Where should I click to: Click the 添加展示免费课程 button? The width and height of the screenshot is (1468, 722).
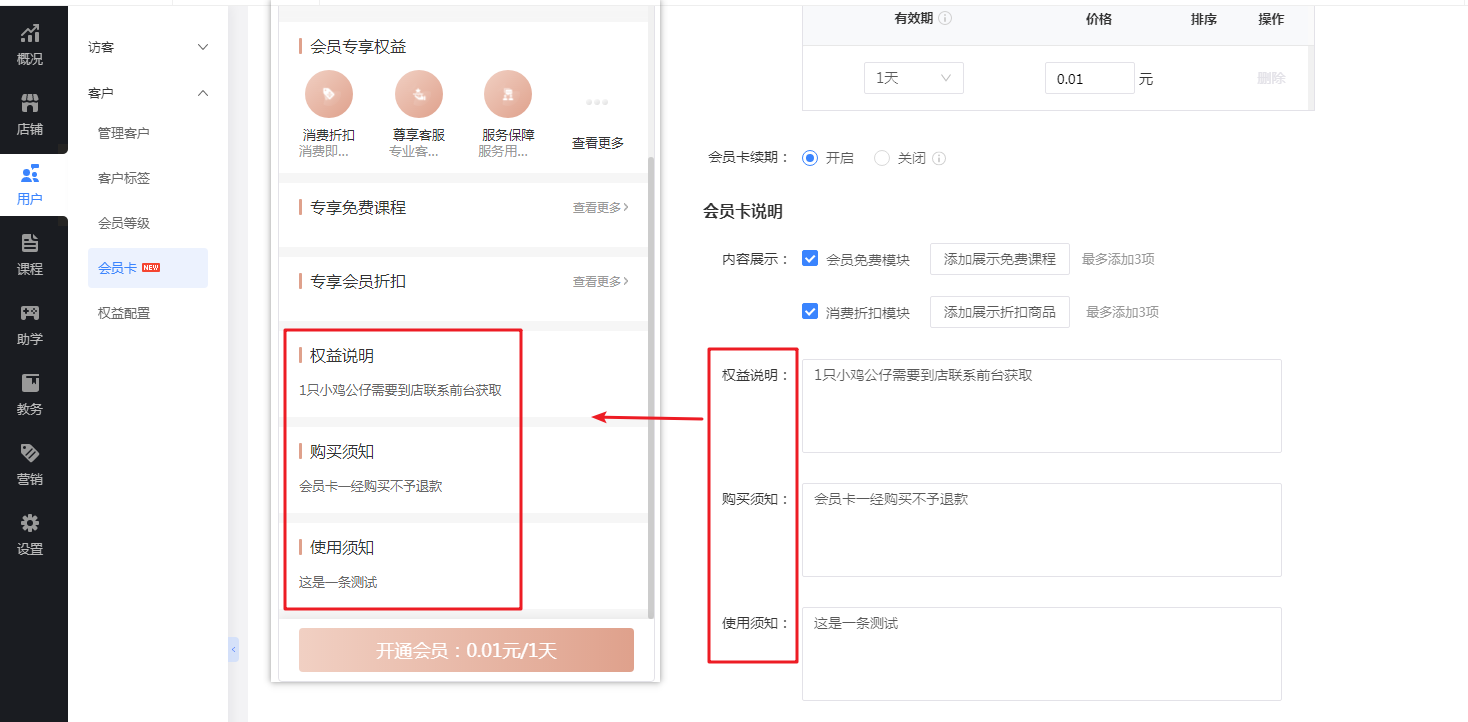[x=1000, y=259]
